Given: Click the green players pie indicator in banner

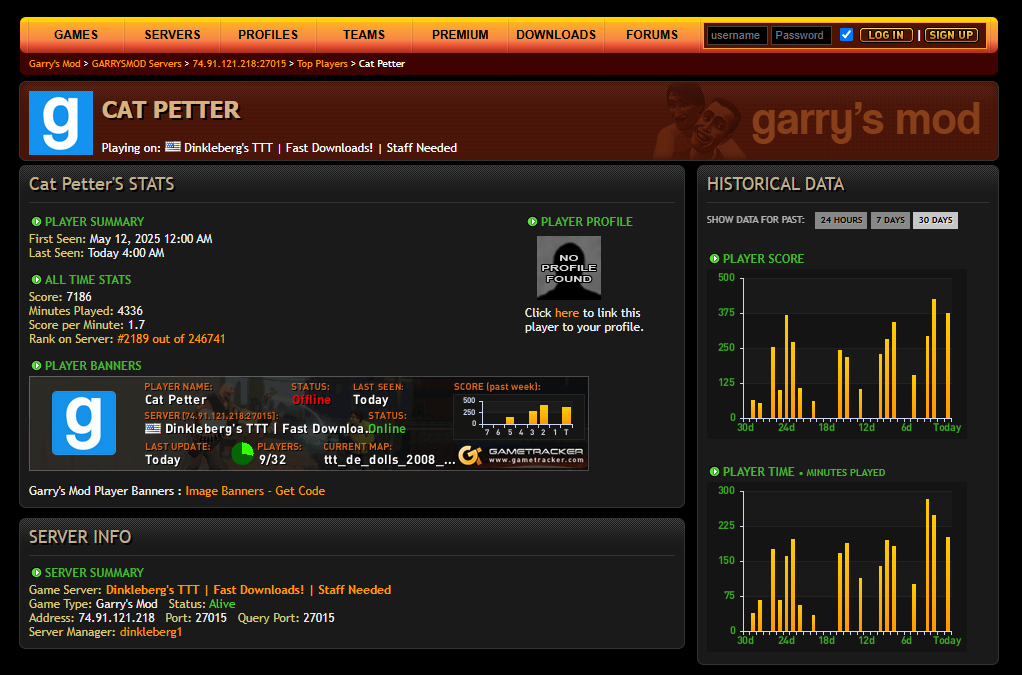Looking at the screenshot, I should click(242, 453).
